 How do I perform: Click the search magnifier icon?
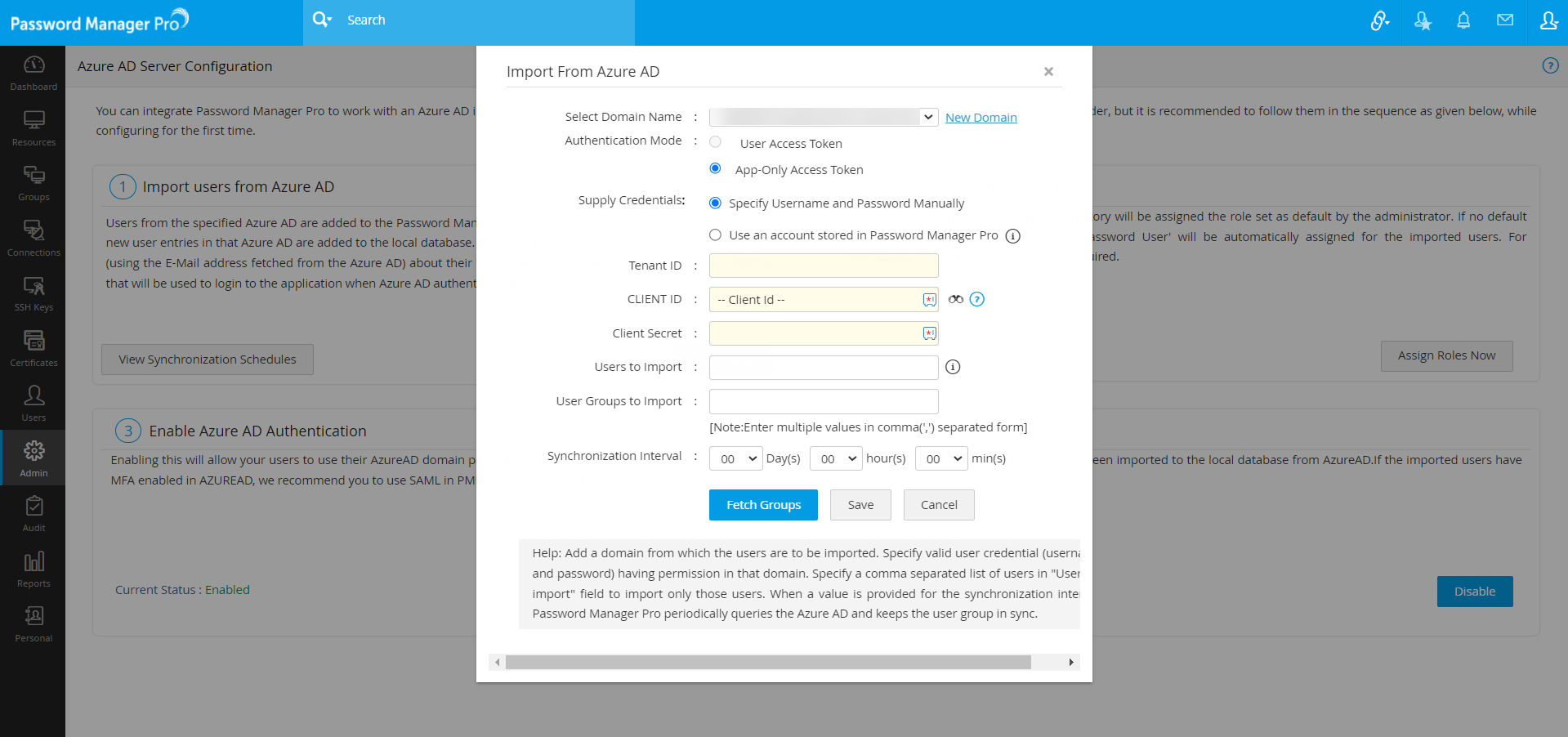321,20
